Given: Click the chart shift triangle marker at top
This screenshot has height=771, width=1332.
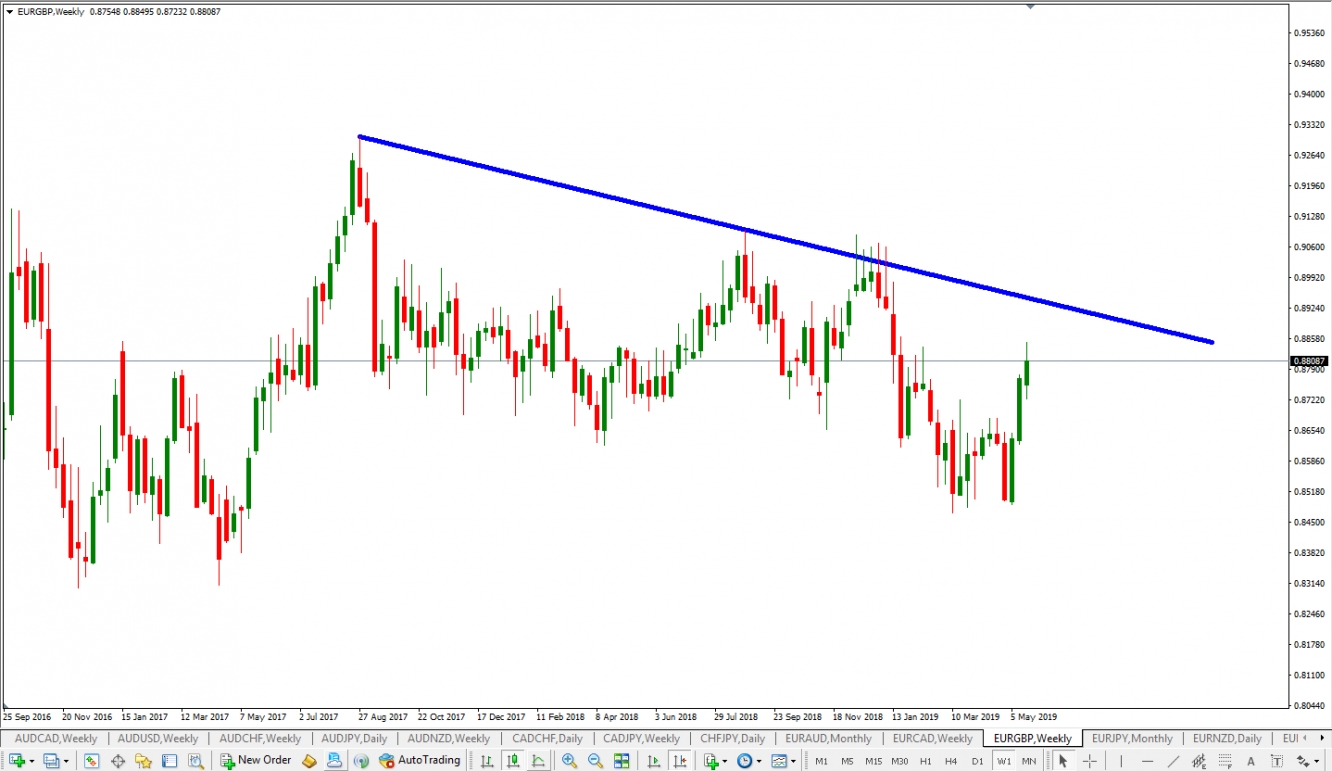Looking at the screenshot, I should pos(1030,6).
